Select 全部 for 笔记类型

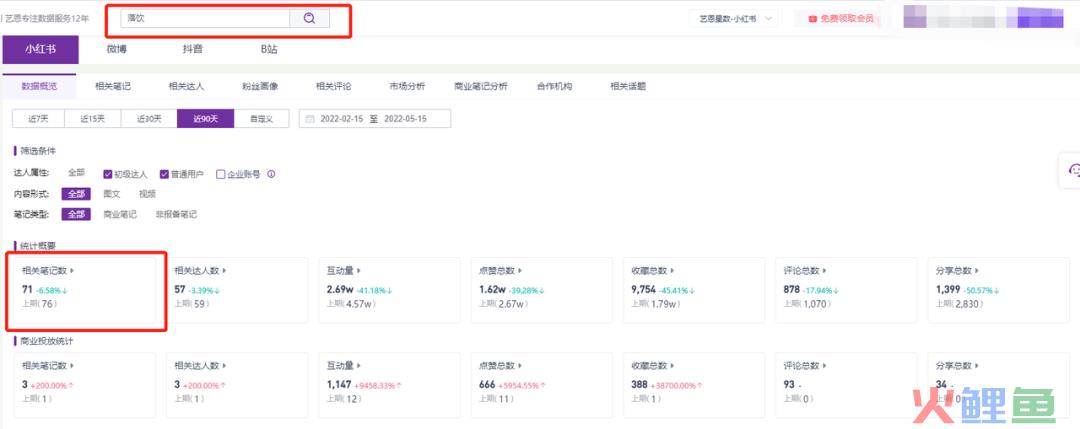pos(76,214)
